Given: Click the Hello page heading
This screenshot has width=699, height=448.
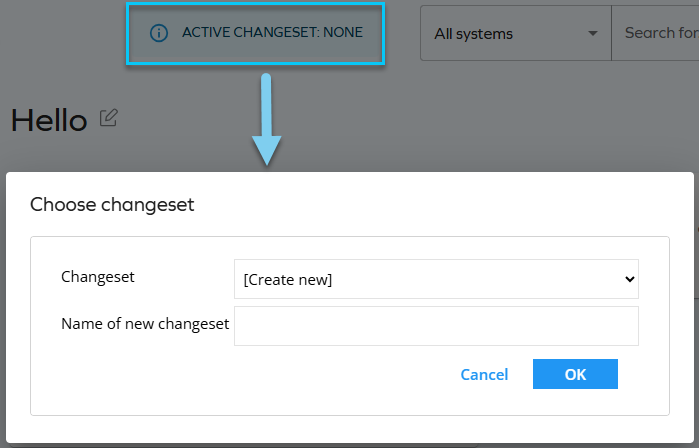Looking at the screenshot, I should (x=49, y=120).
